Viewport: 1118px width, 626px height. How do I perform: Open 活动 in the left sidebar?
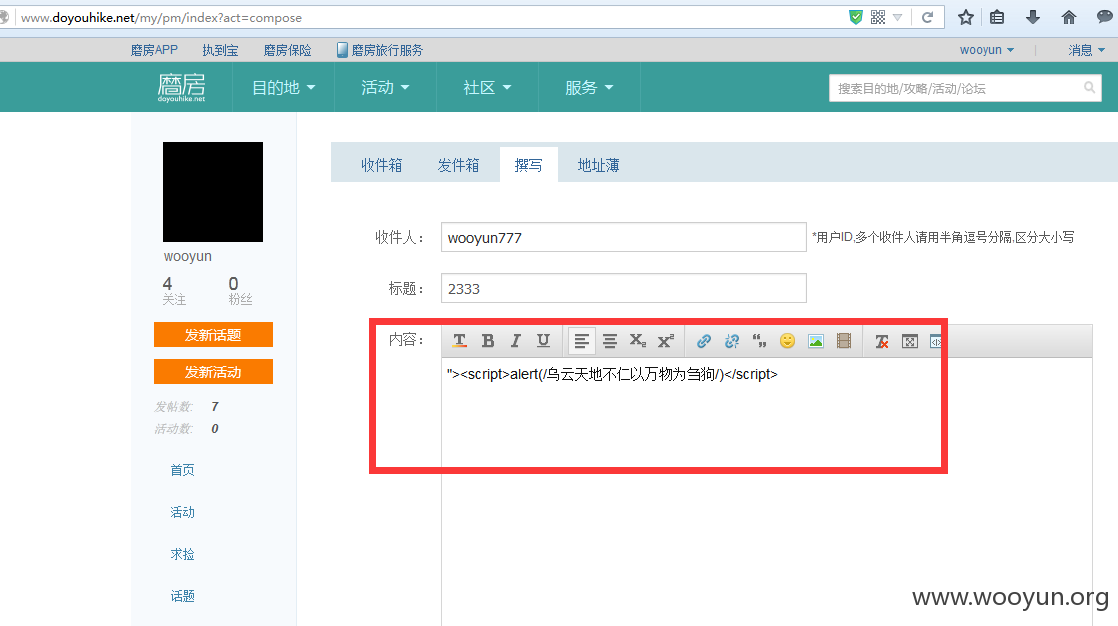click(183, 512)
